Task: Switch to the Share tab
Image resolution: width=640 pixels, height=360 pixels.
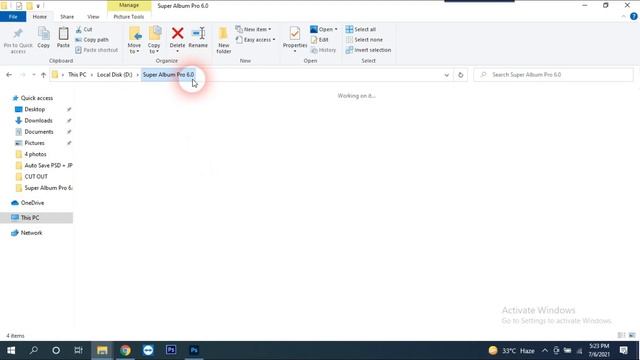Action: (67, 17)
